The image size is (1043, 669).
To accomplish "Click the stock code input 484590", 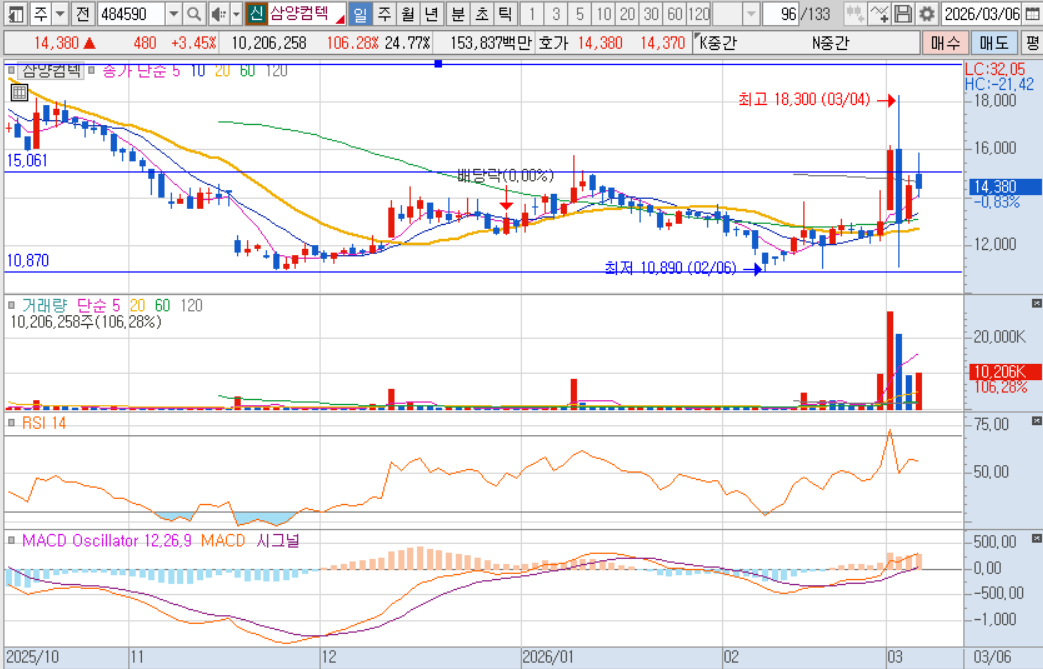I will (131, 13).
